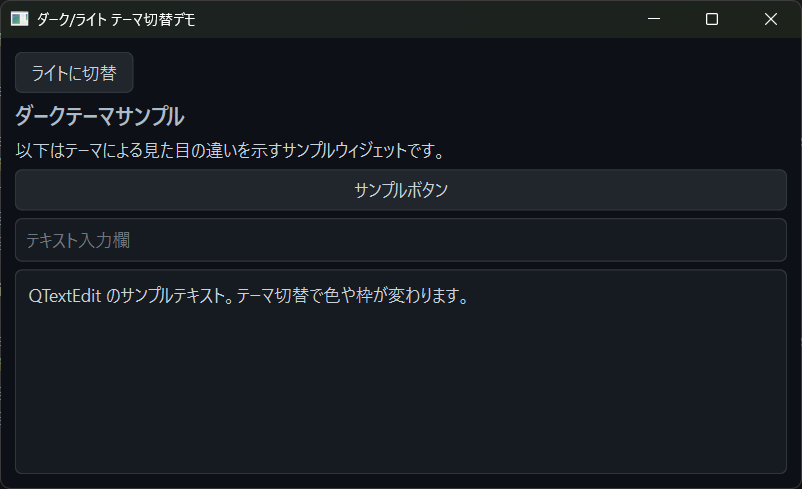The height and width of the screenshot is (489, 802).
Task: Switch theme with the ライトに切替 button
Action: point(74,73)
